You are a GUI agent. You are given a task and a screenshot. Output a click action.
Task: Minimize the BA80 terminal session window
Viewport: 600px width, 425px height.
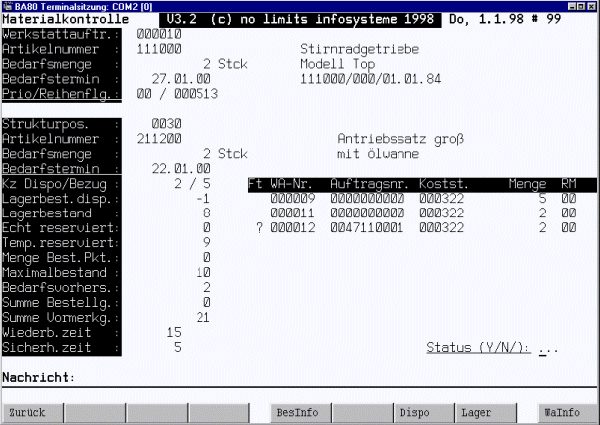(x=567, y=6)
